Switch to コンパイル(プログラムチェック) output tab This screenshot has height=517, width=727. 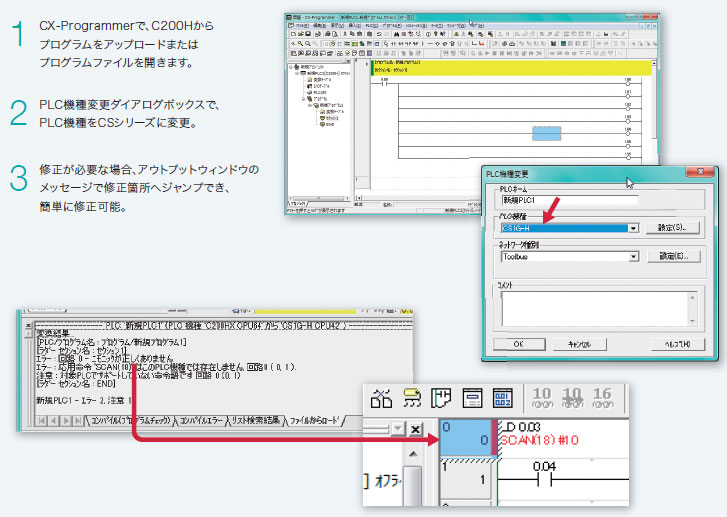tap(131, 421)
